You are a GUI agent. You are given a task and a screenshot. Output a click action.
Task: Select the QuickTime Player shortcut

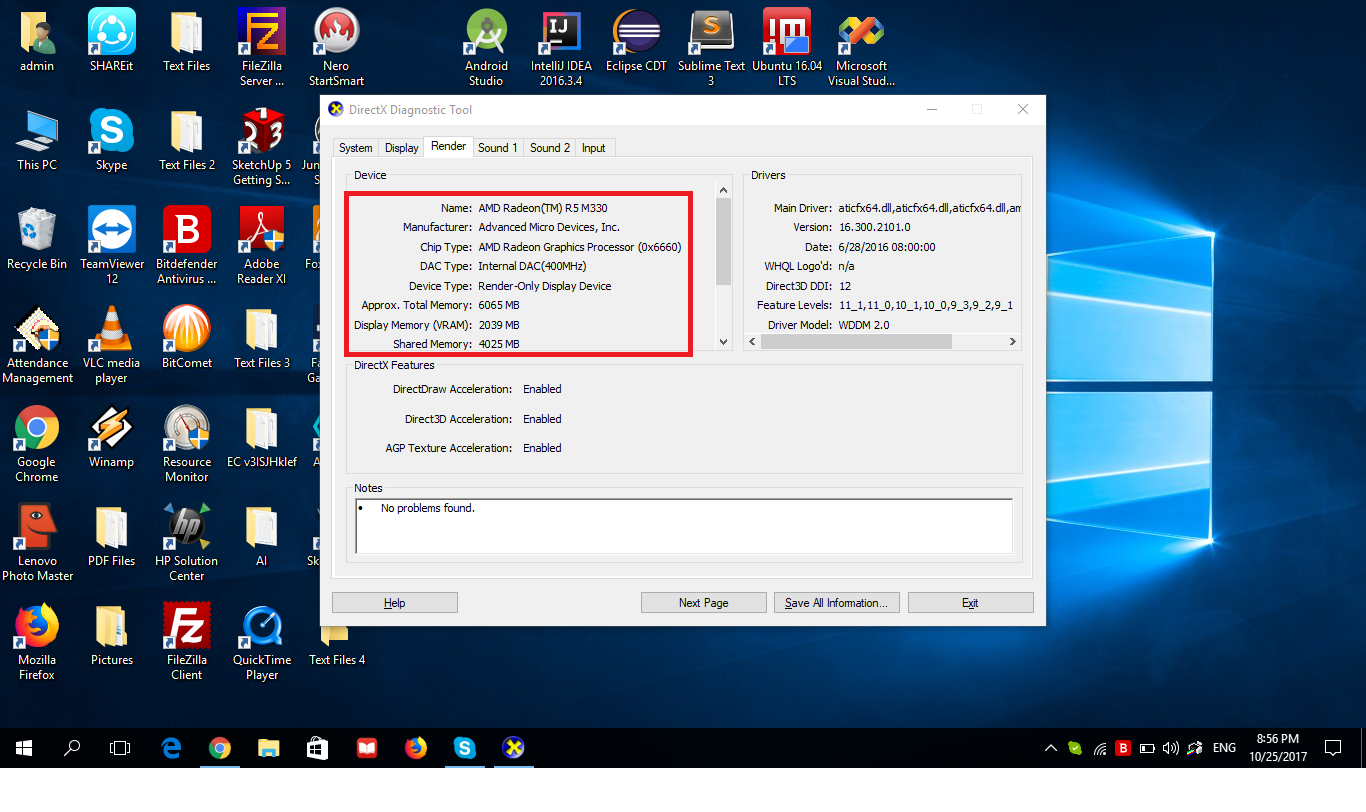pos(262,641)
